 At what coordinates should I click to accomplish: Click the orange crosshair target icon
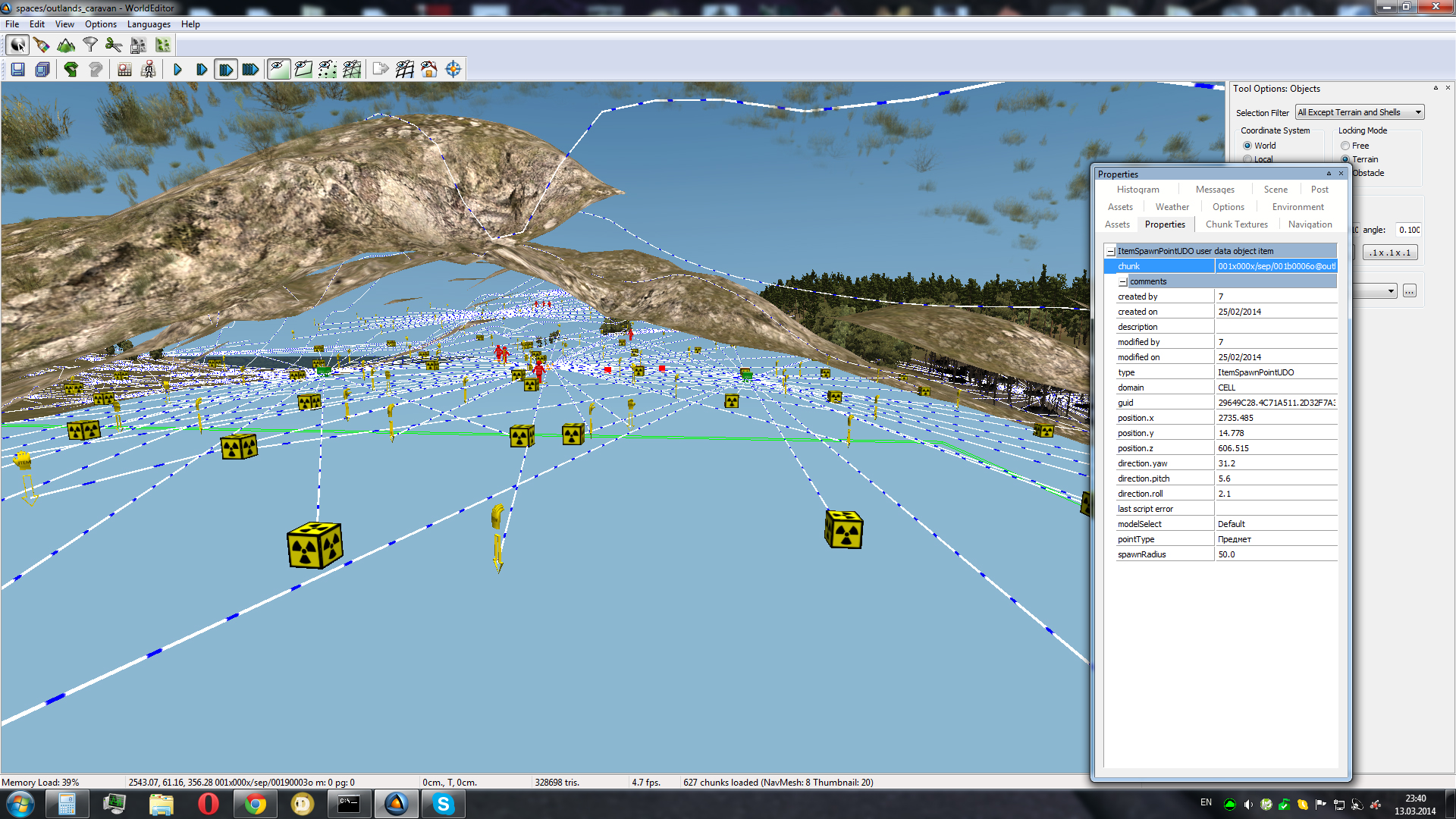(453, 70)
